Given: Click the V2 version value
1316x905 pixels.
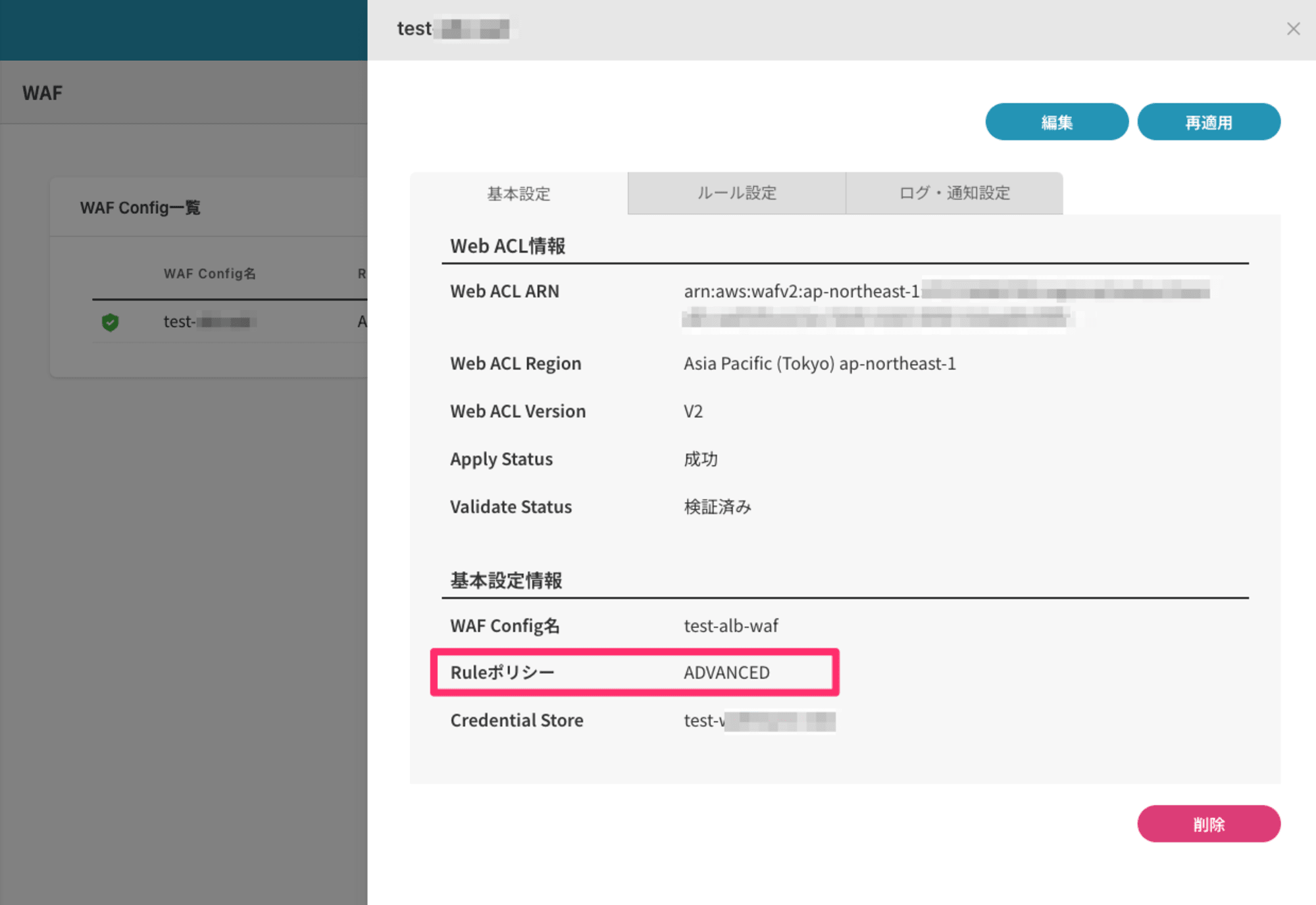Looking at the screenshot, I should [693, 411].
